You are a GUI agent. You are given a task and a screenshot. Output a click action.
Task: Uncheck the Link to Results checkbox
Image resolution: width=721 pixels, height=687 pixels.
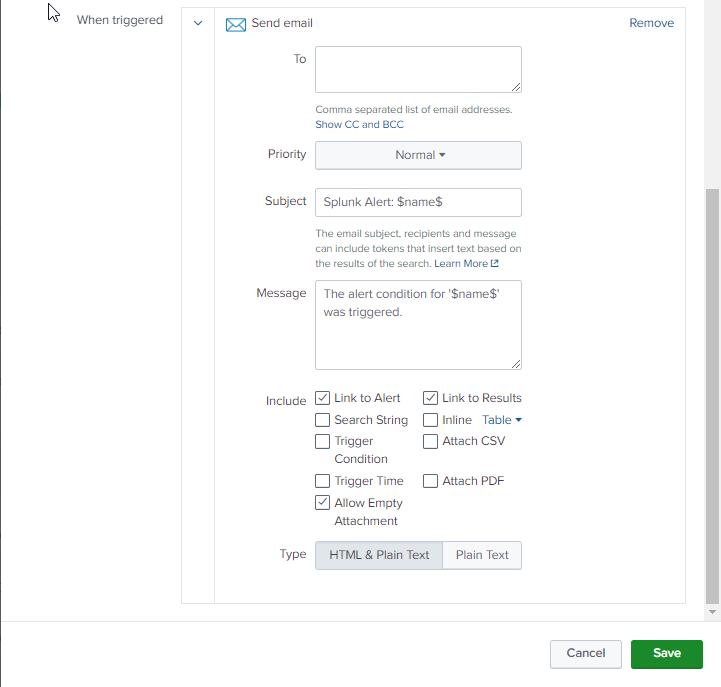[x=431, y=398]
